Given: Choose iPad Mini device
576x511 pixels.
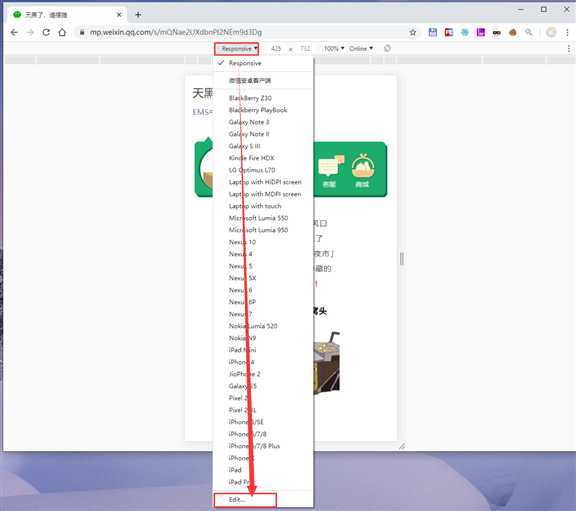Looking at the screenshot, I should [263, 350].
